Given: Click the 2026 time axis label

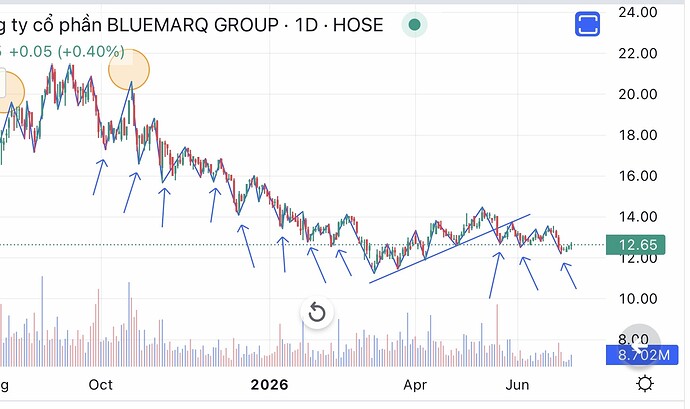Looking at the screenshot, I should pyautogui.click(x=269, y=385).
